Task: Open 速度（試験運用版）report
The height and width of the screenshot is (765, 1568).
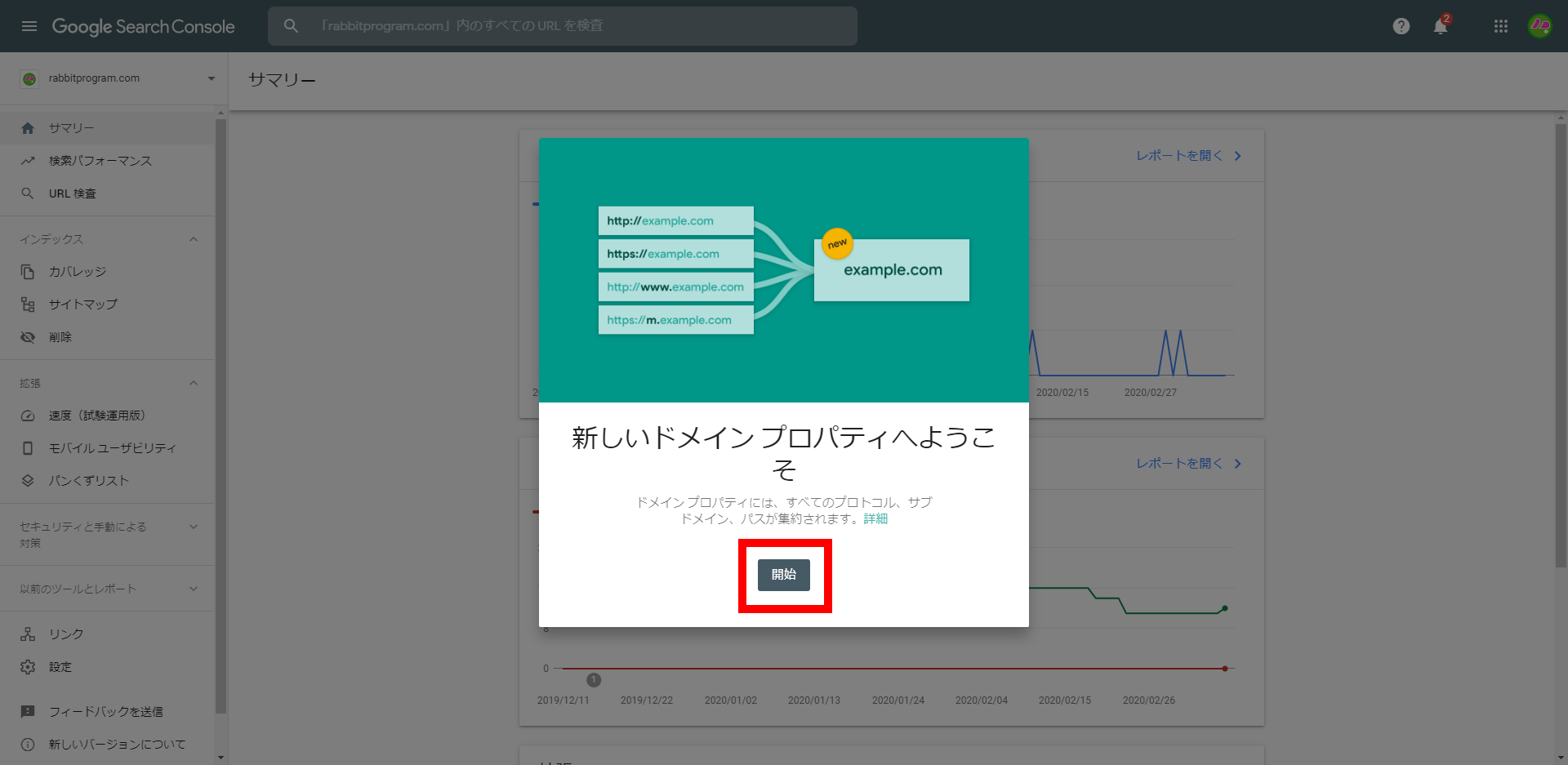Action: point(107,416)
